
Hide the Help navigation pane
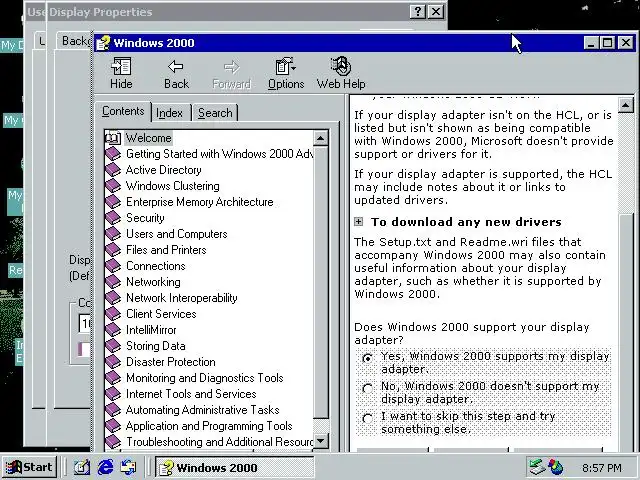121,74
